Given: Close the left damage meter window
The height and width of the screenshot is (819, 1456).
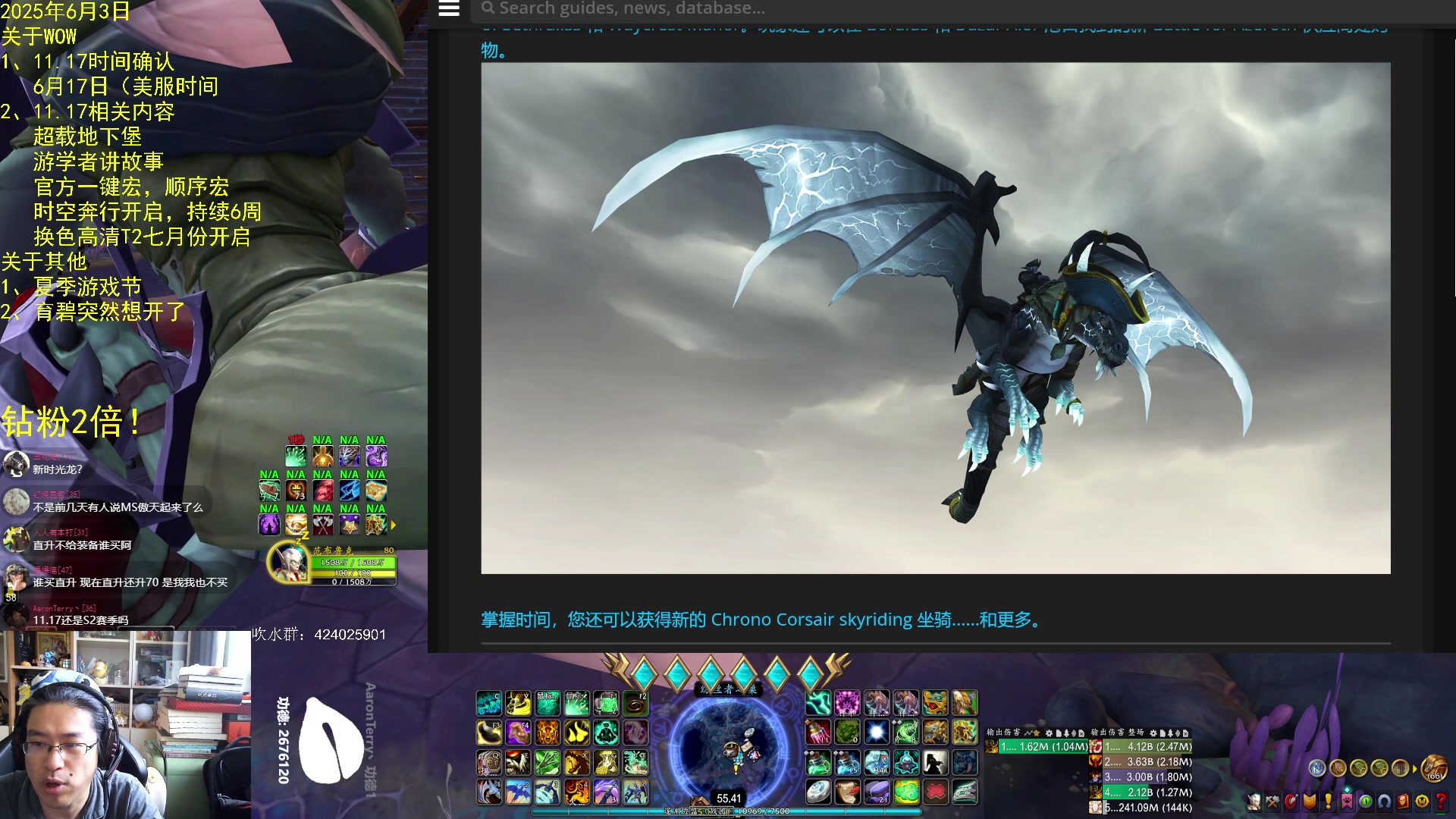Looking at the screenshot, I should pos(1082,733).
